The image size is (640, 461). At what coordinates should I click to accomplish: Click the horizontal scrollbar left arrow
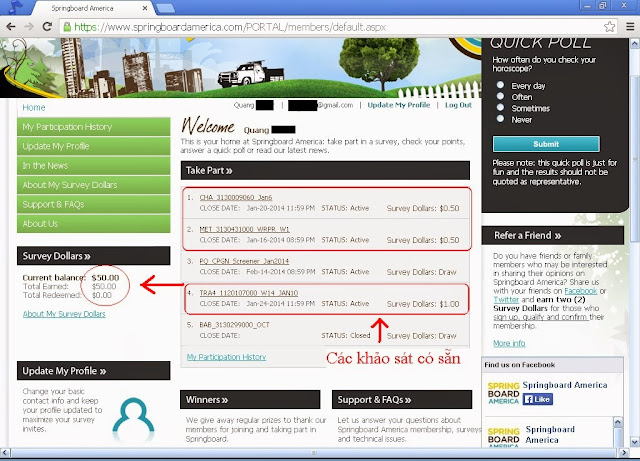pyautogui.click(x=5, y=452)
